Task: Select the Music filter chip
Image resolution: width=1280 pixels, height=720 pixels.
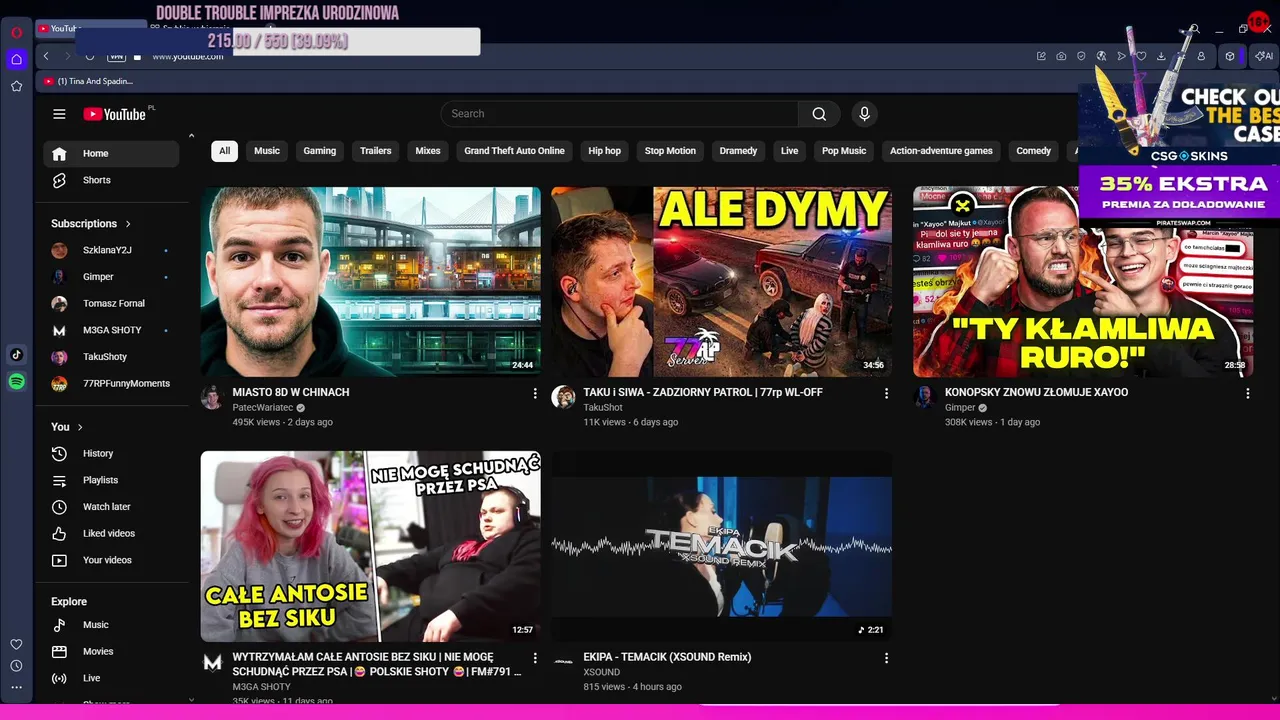Action: (x=267, y=151)
